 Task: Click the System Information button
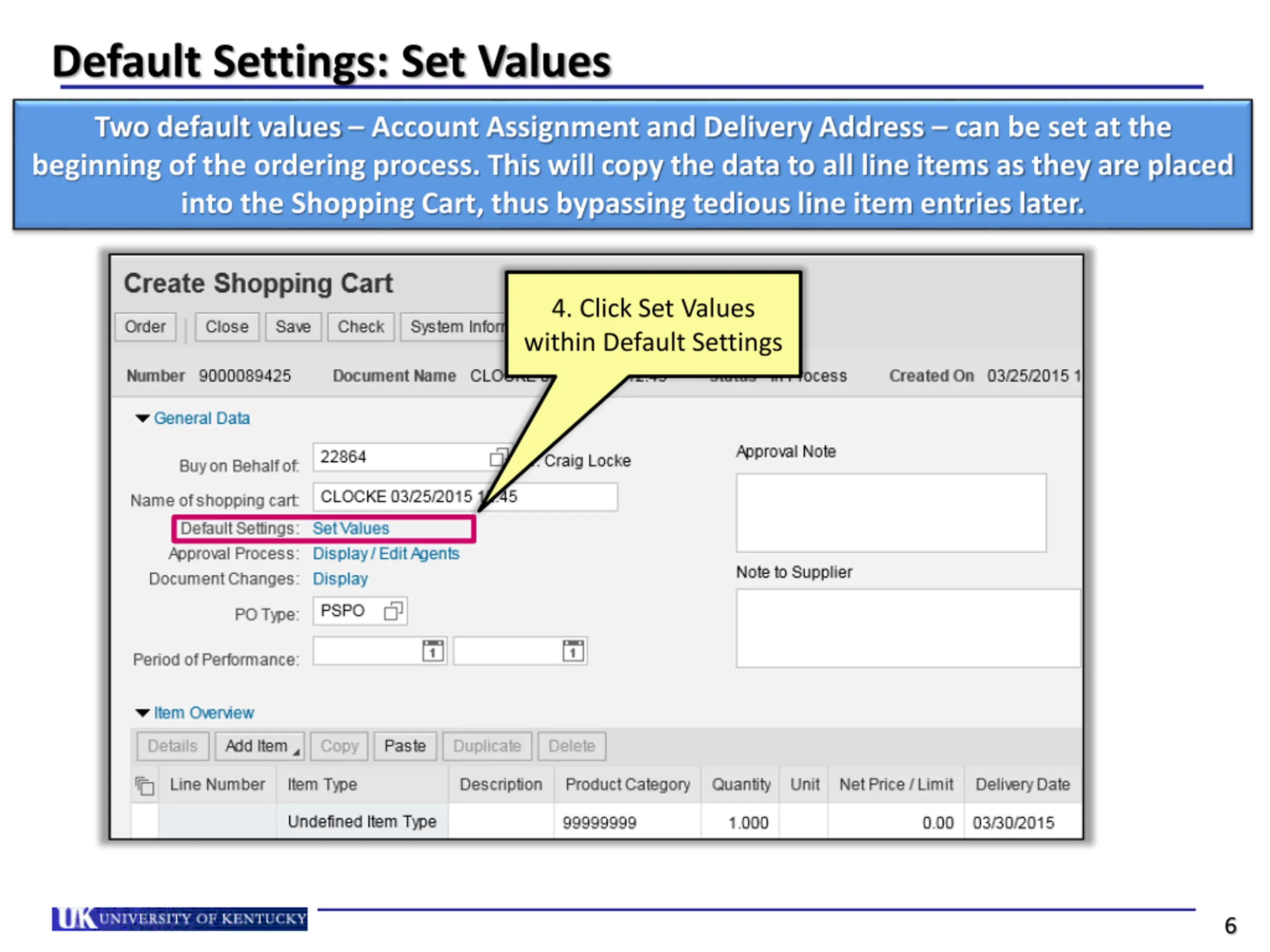tap(453, 327)
